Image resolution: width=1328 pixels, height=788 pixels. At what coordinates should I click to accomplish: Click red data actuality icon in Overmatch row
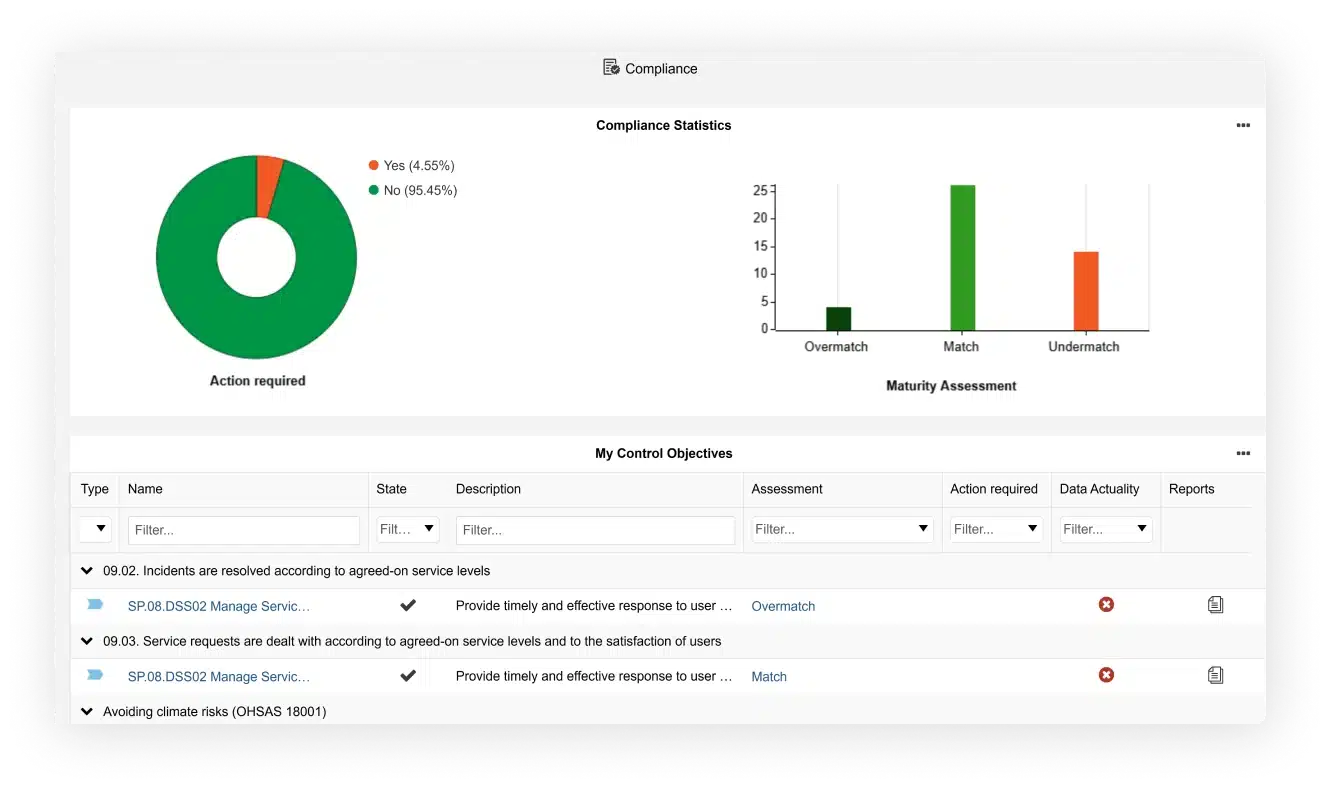(1106, 605)
